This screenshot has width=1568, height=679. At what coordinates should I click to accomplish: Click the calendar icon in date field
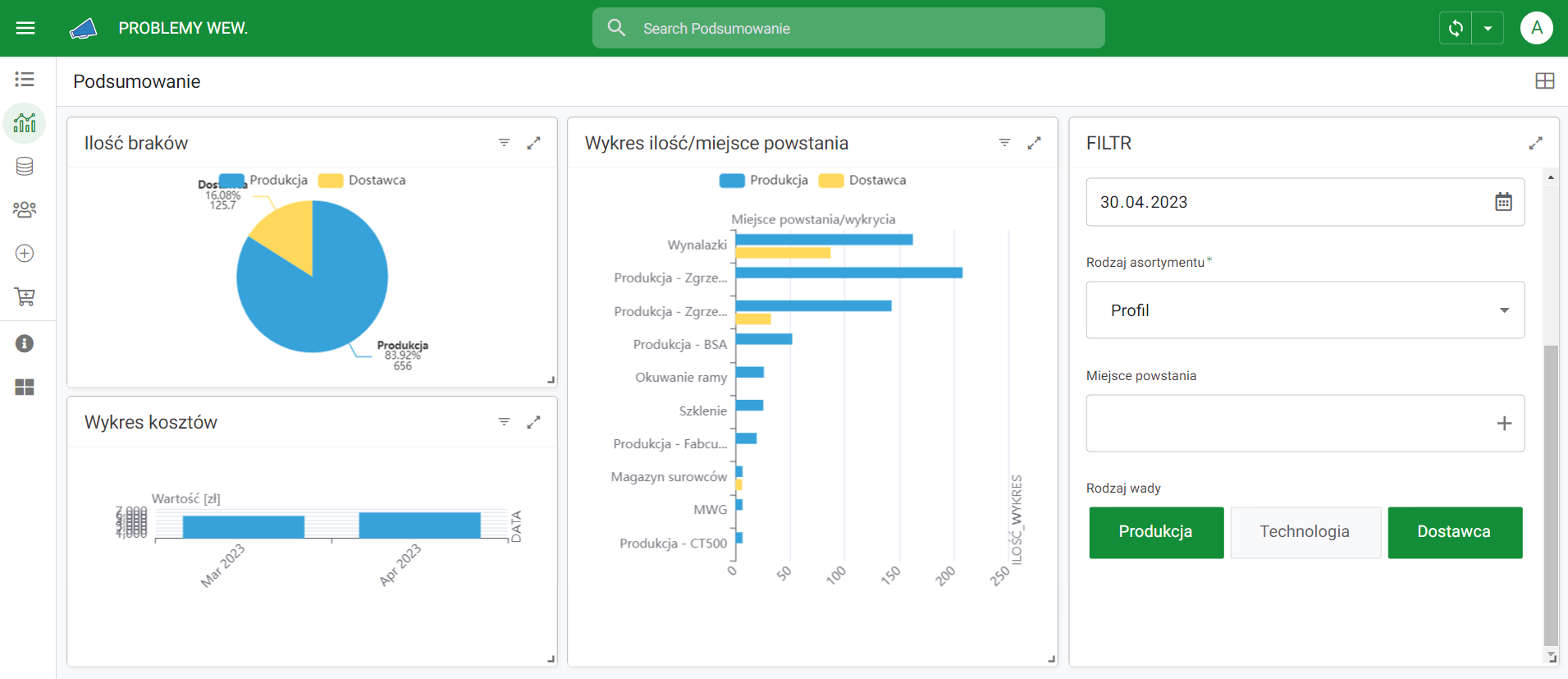(1502, 202)
